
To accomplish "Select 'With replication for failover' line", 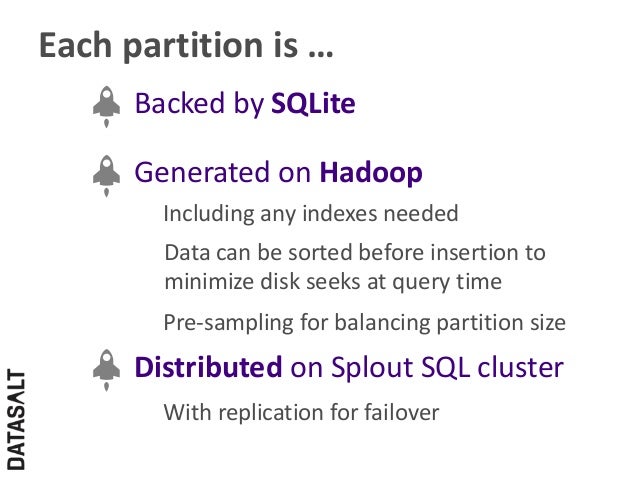I will click(x=302, y=412).
